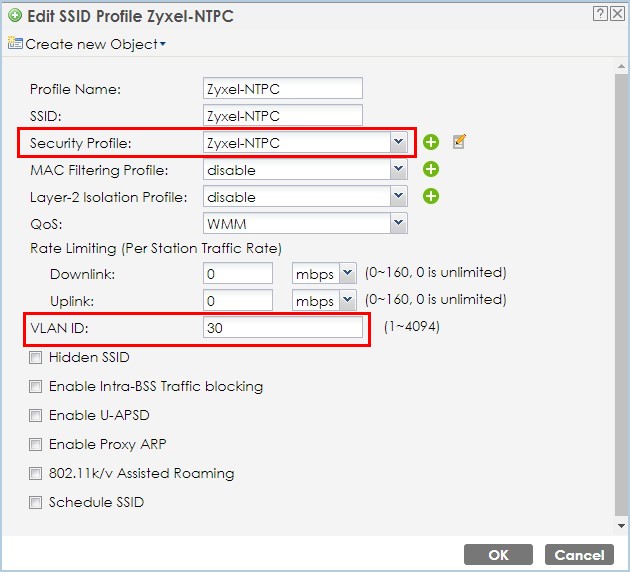Confirm changes with the OK button
This screenshot has height=572, width=630.
coord(498,555)
